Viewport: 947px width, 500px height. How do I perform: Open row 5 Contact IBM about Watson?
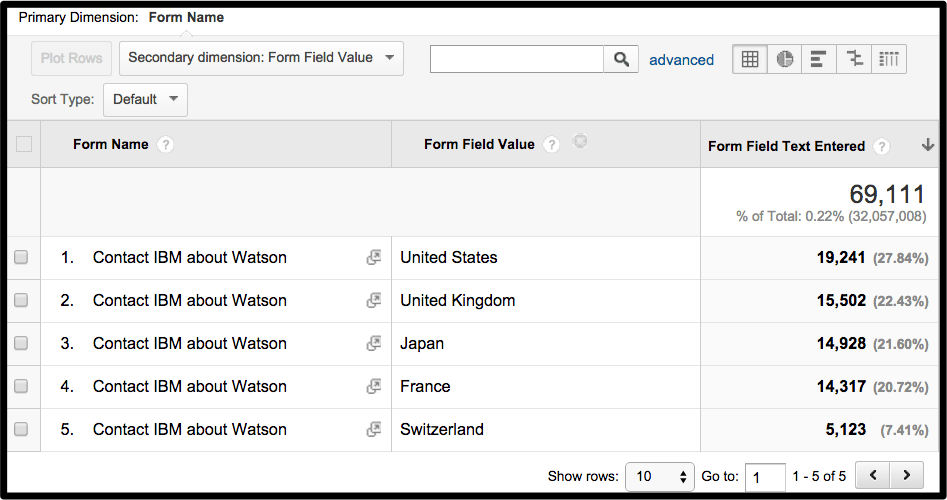tap(190, 429)
